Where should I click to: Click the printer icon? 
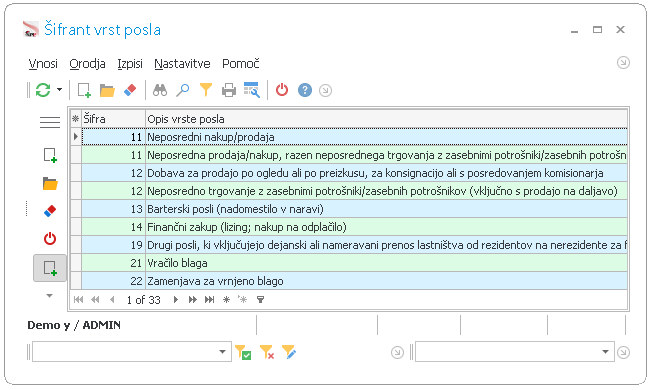[229, 90]
